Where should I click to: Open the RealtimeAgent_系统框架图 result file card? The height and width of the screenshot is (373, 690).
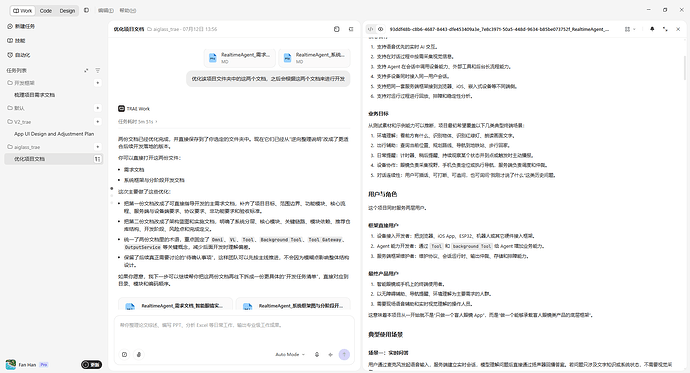tap(293, 305)
